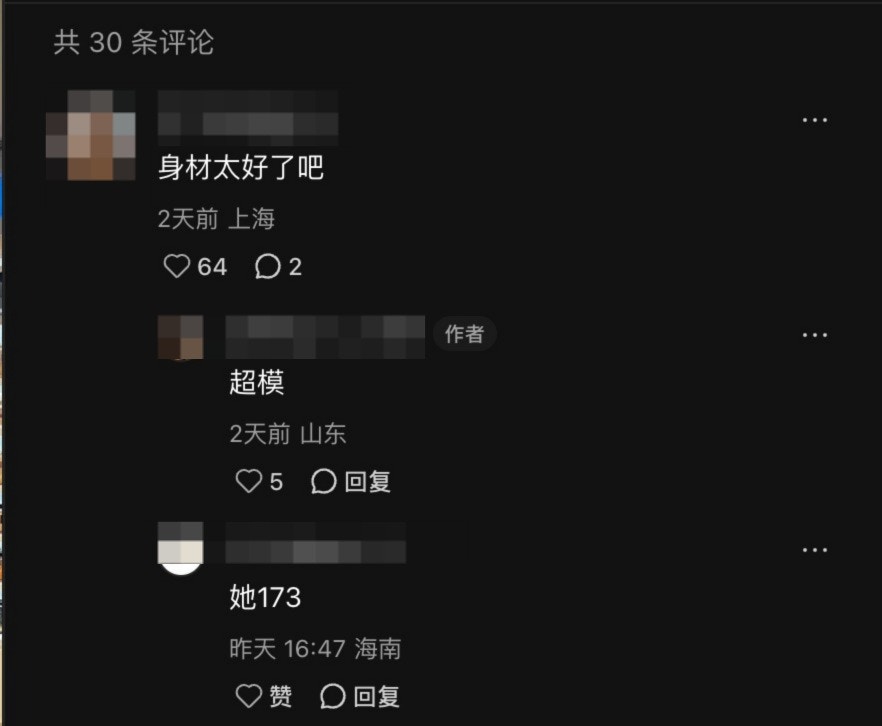The image size is (882, 726).
Task: Like the comment '身材太好了吧' via heart icon
Action: tap(177, 266)
